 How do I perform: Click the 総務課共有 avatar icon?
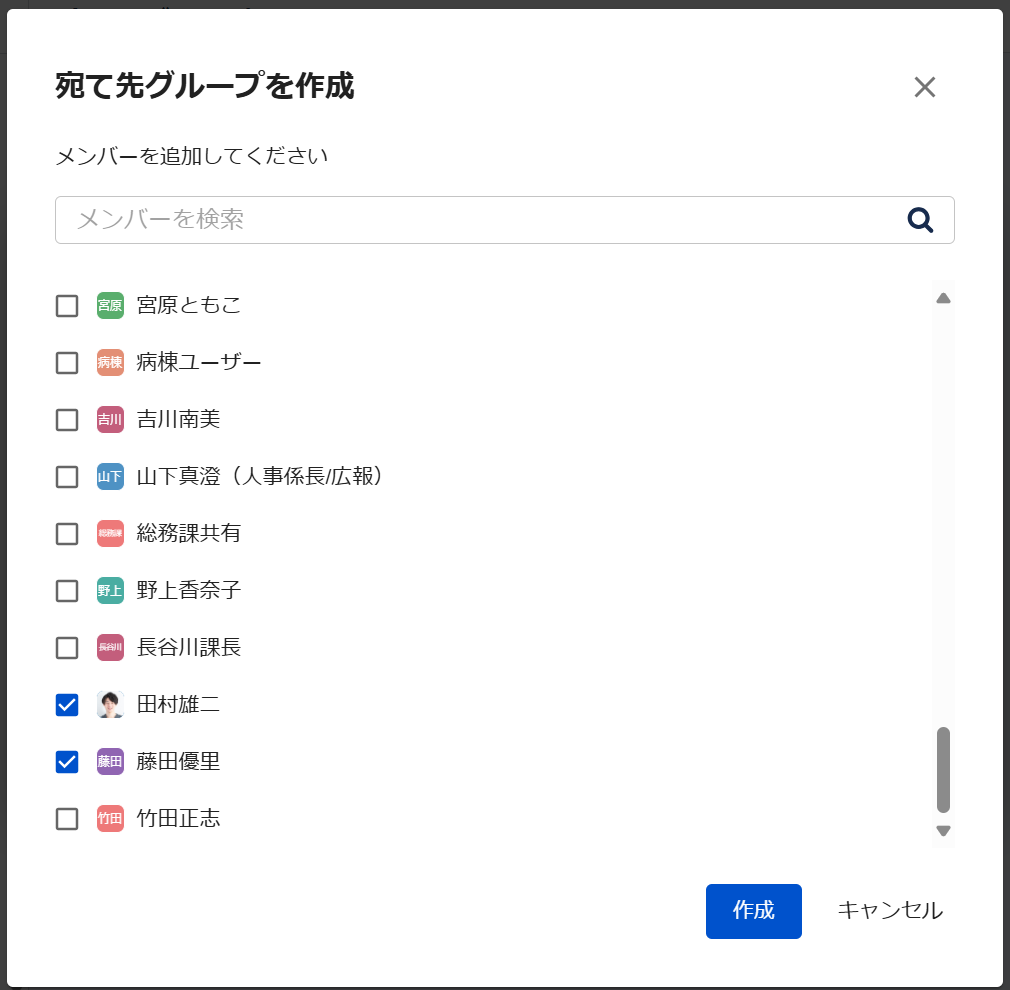pos(110,534)
